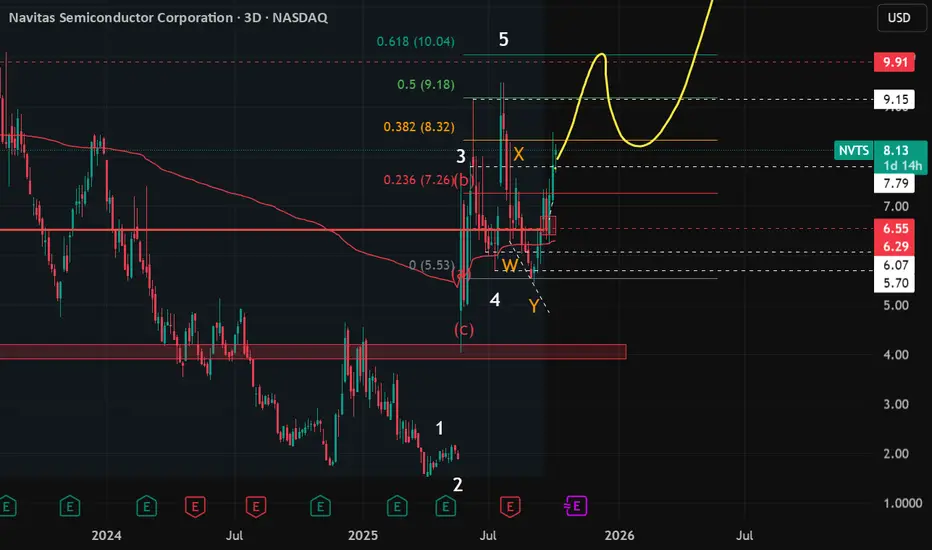Viewport: 932px width, 550px height.
Task: Select the orange W wave label
Action: click(509, 266)
